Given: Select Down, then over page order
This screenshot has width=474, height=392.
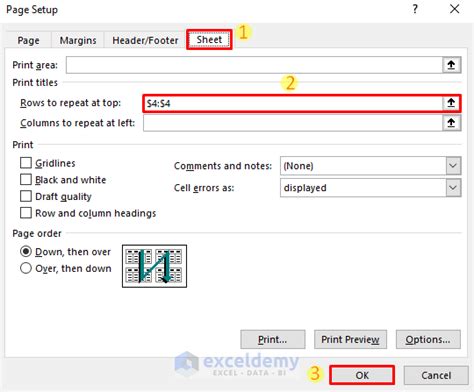Looking at the screenshot, I should (26, 251).
